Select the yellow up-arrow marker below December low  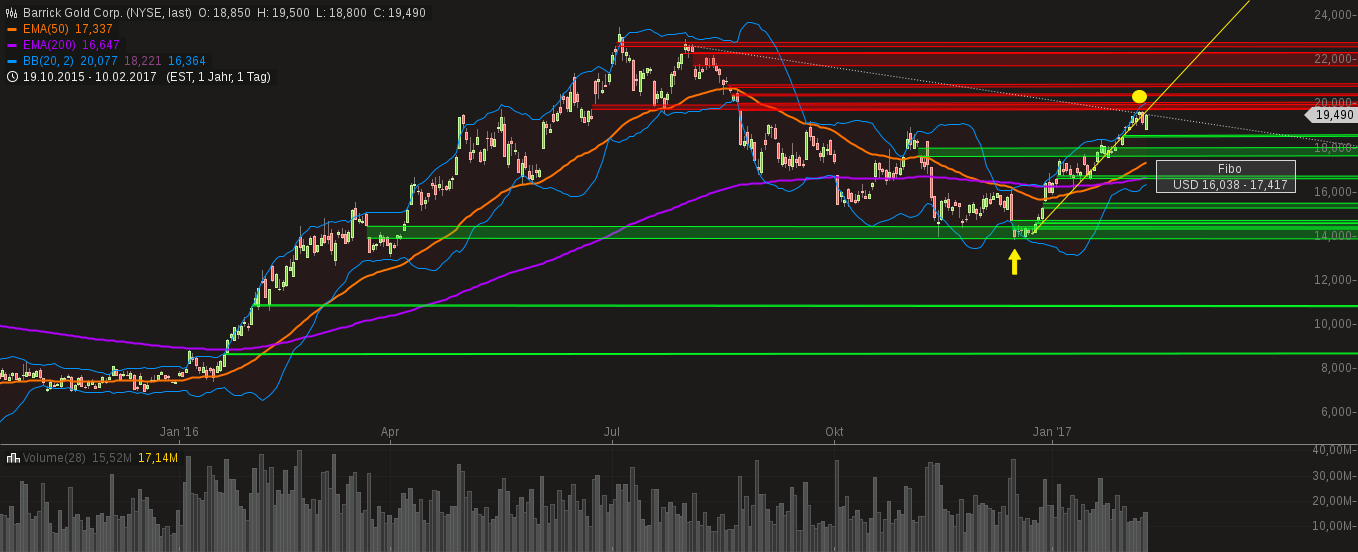(1014, 262)
